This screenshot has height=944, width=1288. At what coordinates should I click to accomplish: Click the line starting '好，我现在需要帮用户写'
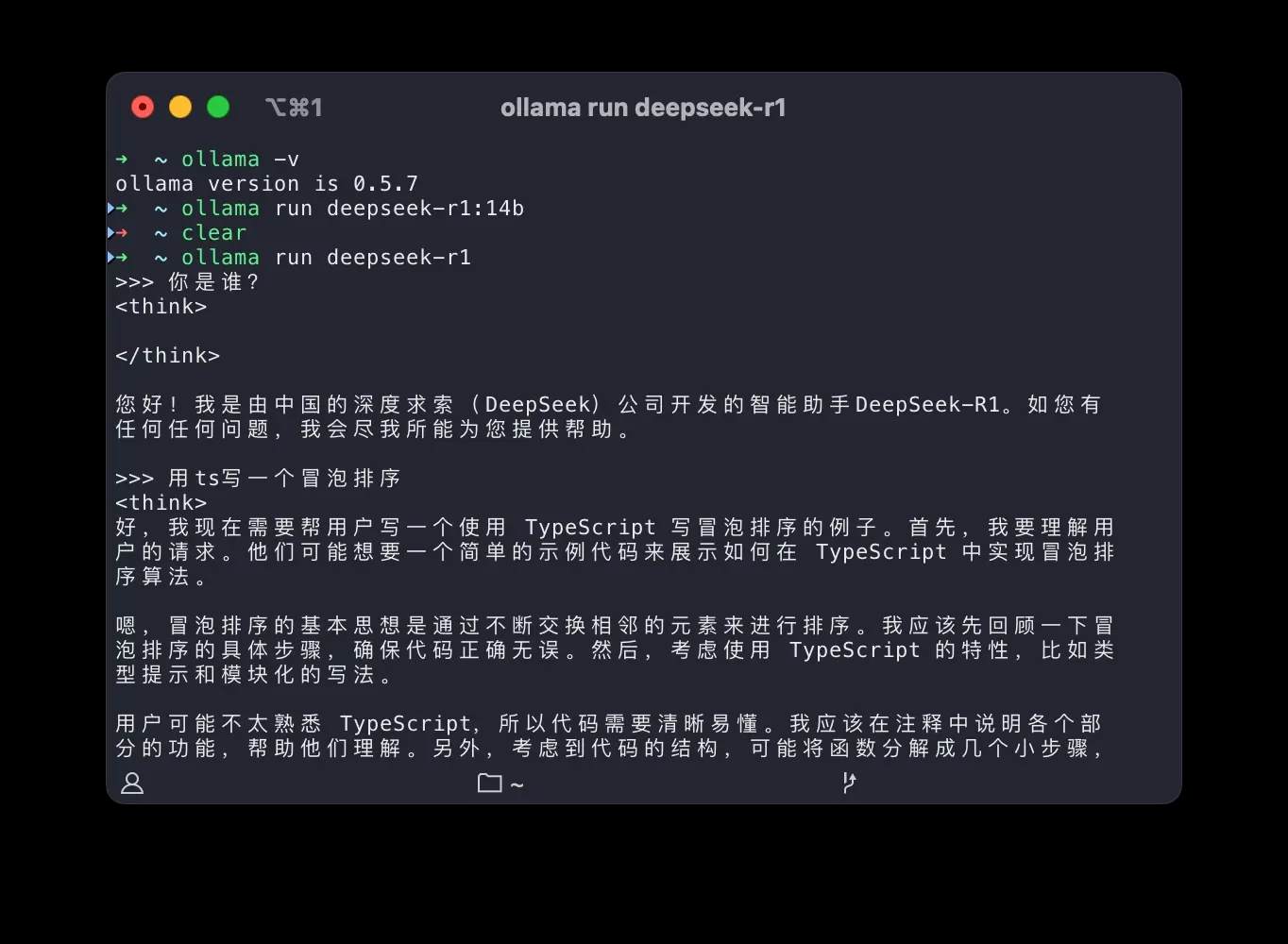[615, 527]
